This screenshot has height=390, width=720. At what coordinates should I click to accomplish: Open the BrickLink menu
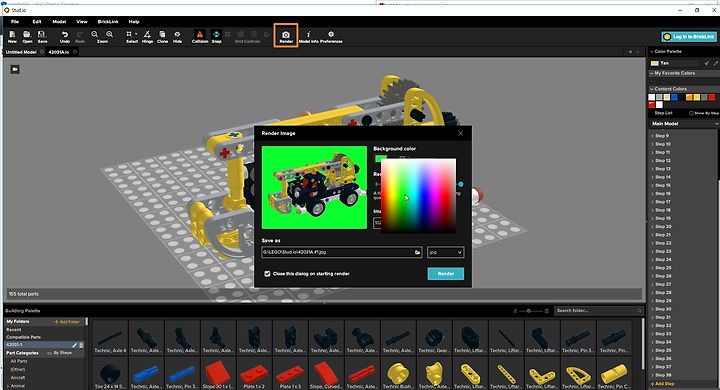pyautogui.click(x=108, y=22)
